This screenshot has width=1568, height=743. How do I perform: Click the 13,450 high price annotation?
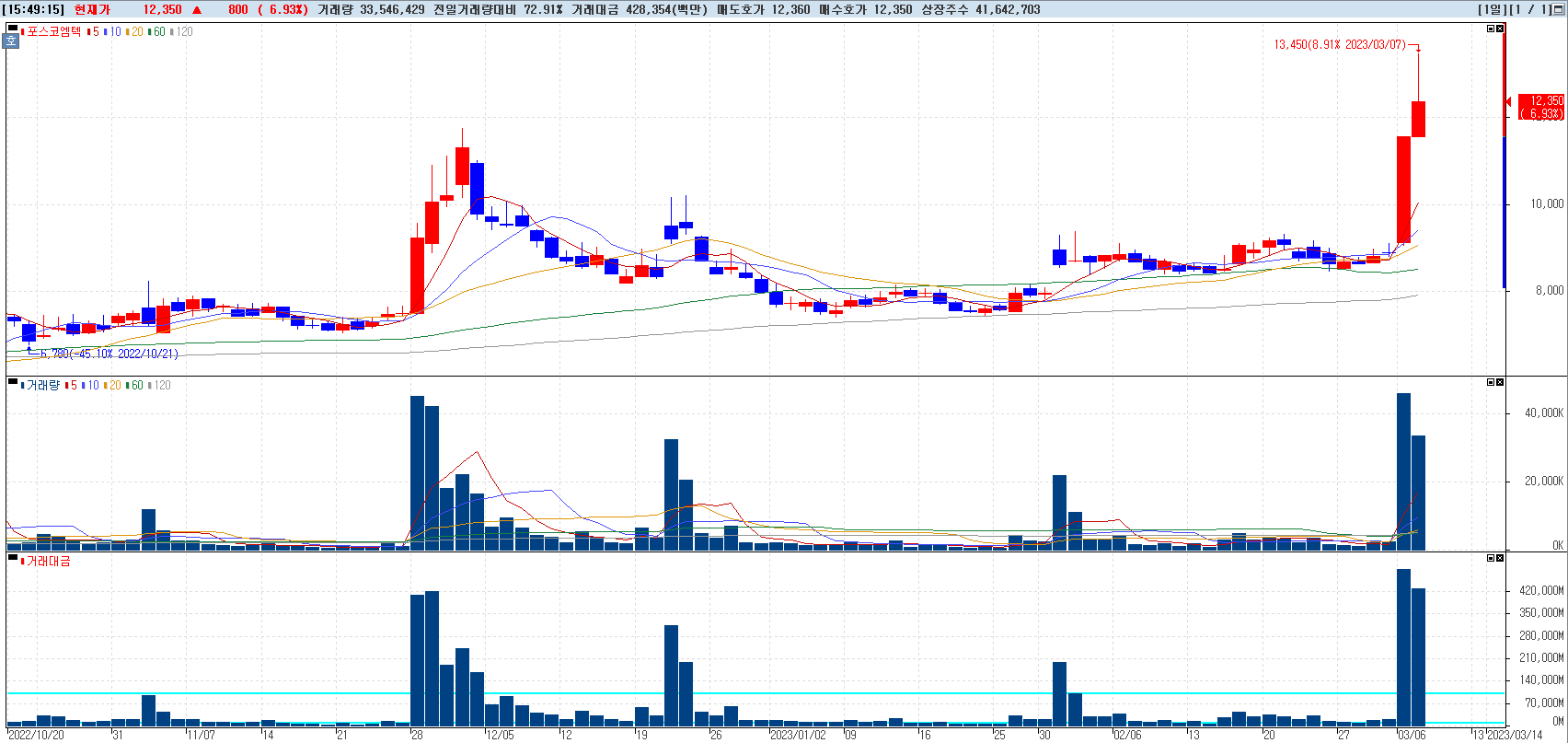tap(1340, 44)
